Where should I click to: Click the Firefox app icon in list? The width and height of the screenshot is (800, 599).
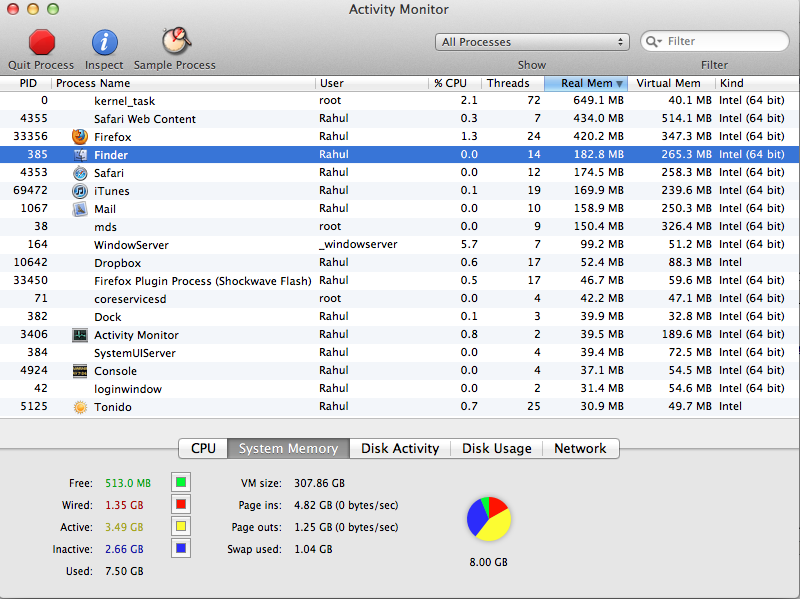point(80,137)
